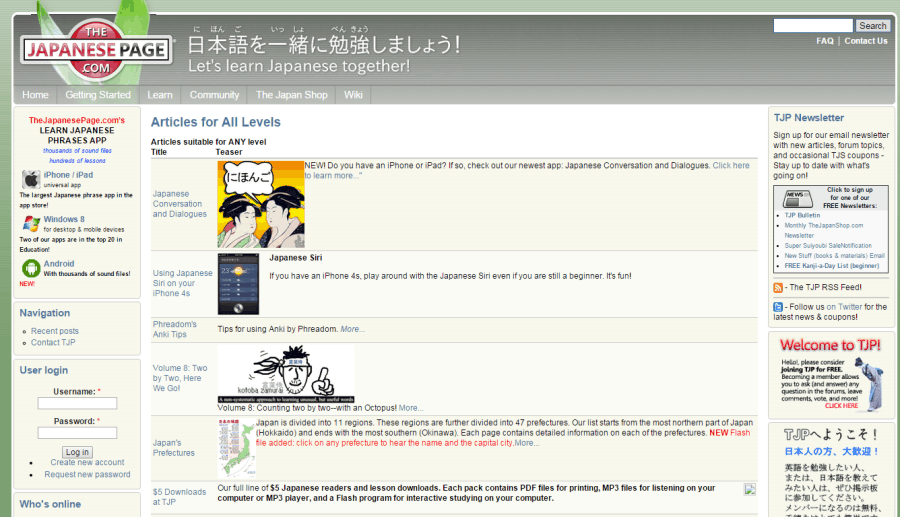Open the Contact Us header link
The width and height of the screenshot is (900, 517).
click(x=866, y=41)
